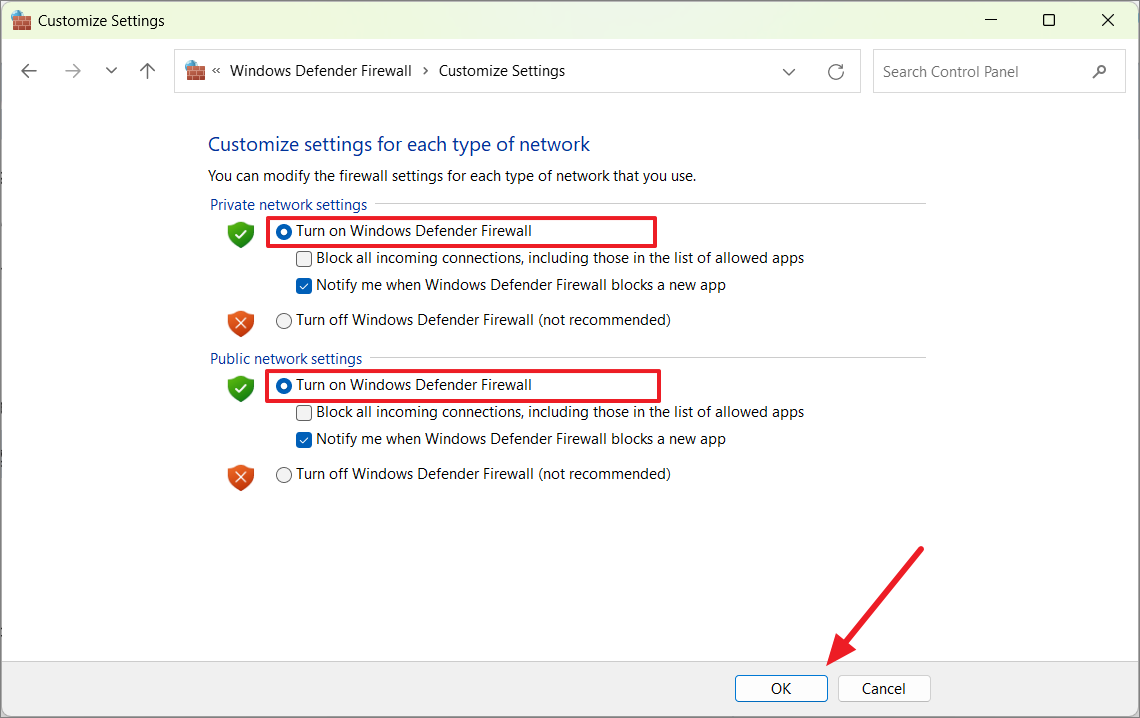Click the green shield under Private network settings
This screenshot has height=718, width=1140.
click(240, 234)
